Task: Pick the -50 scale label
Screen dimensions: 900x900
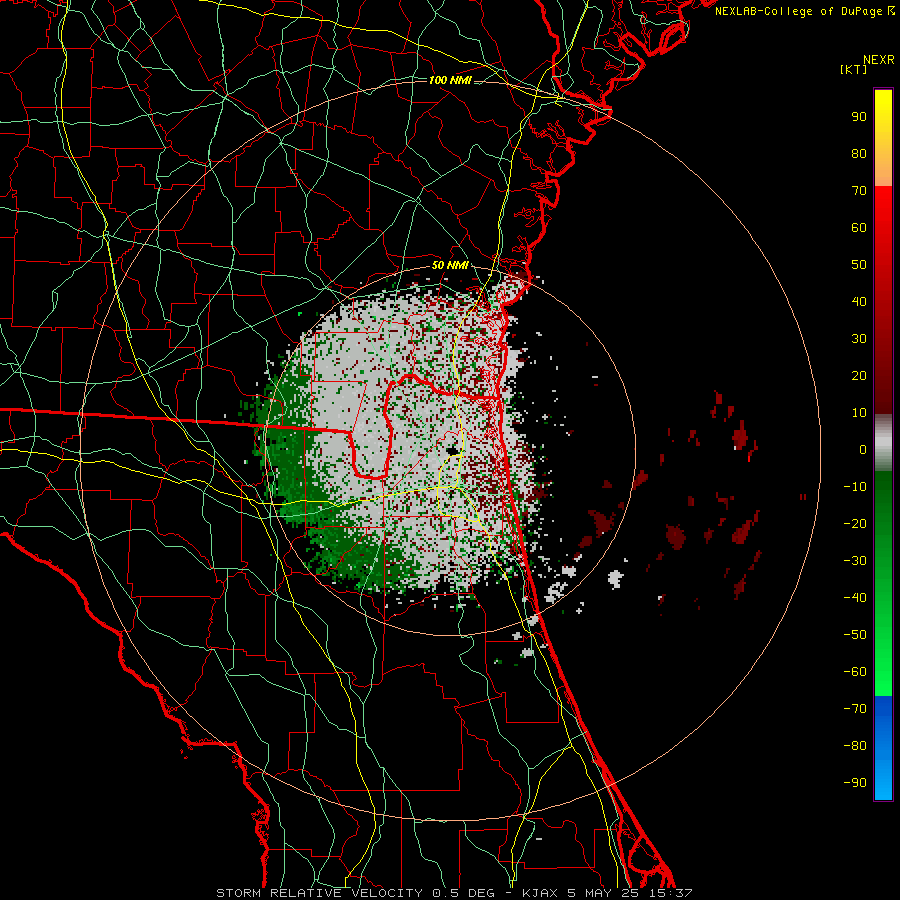Action: point(855,635)
